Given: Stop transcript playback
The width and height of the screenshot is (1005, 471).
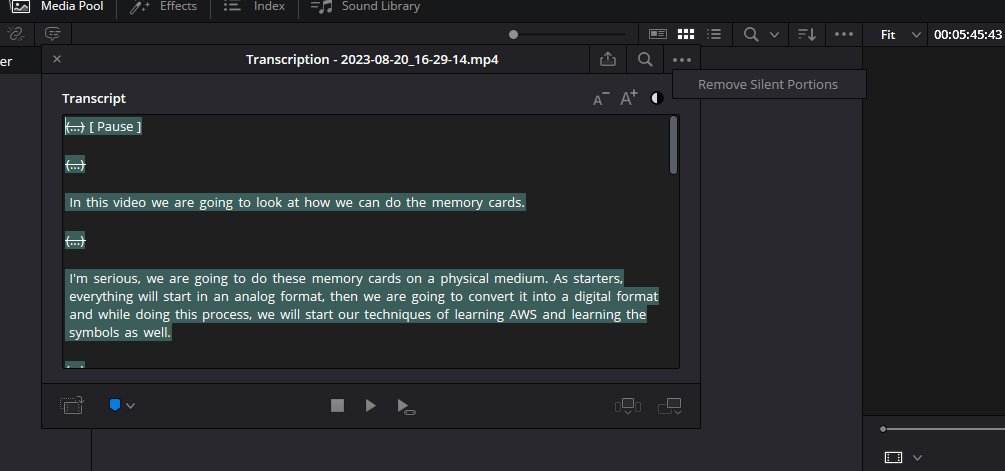Looking at the screenshot, I should pos(337,405).
